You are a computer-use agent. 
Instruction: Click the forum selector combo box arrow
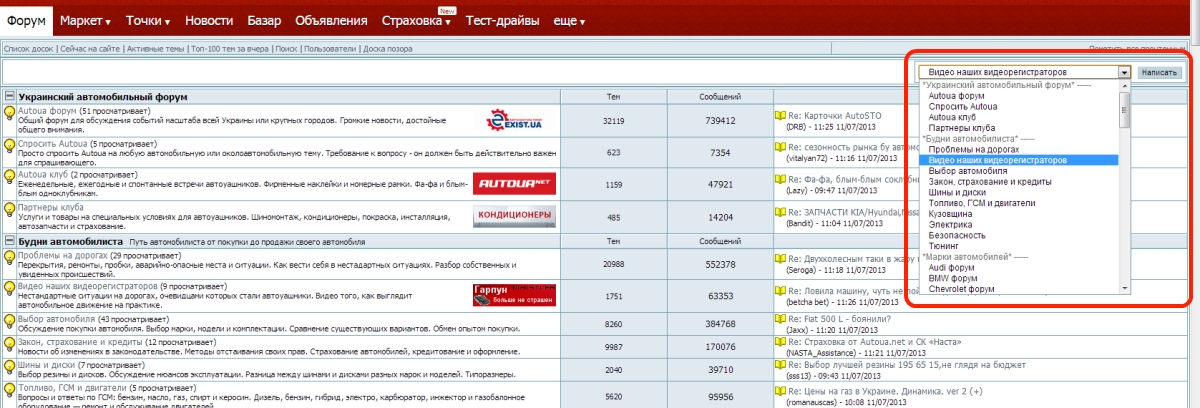coord(1125,73)
